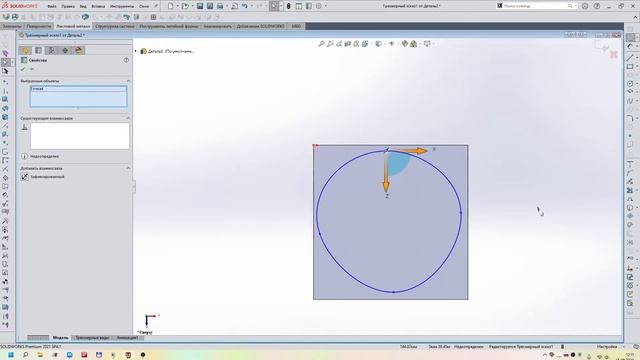Image resolution: width=640 pixels, height=360 pixels.
Task: Open the DimXpertManager tab icon
Action: point(65,50)
